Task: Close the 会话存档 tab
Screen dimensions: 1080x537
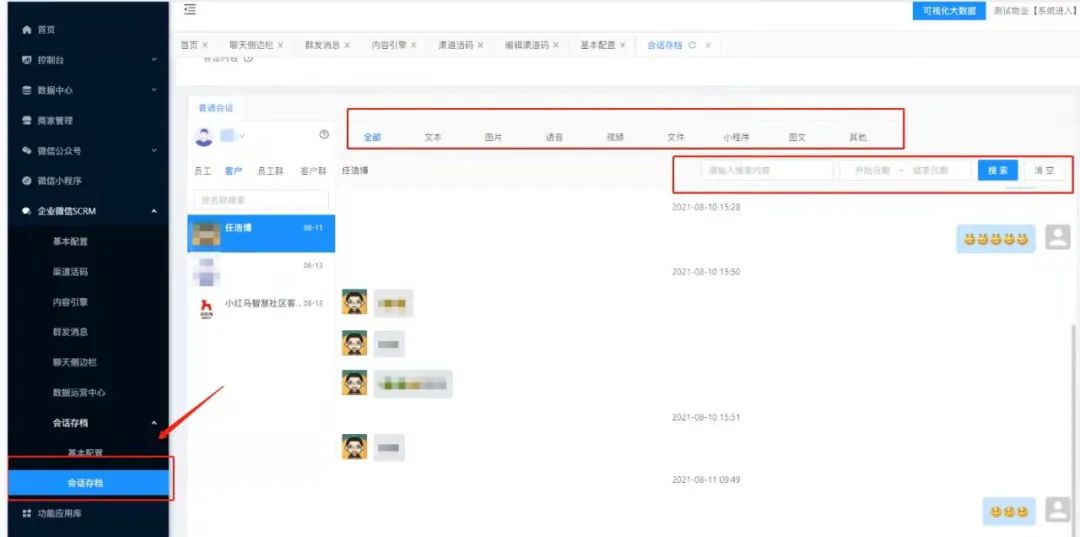Action: pyautogui.click(x=708, y=45)
